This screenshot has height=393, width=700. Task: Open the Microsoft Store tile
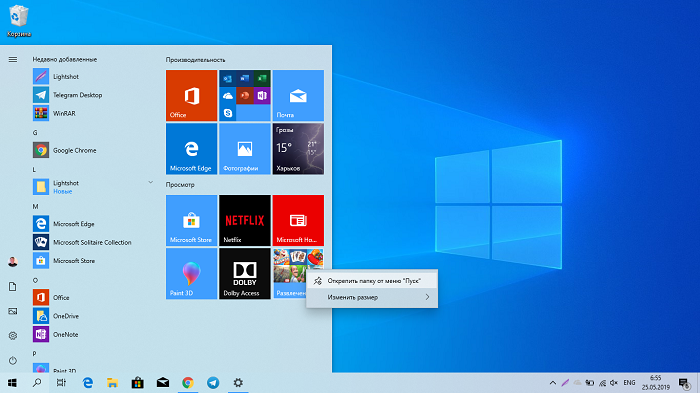(x=192, y=221)
